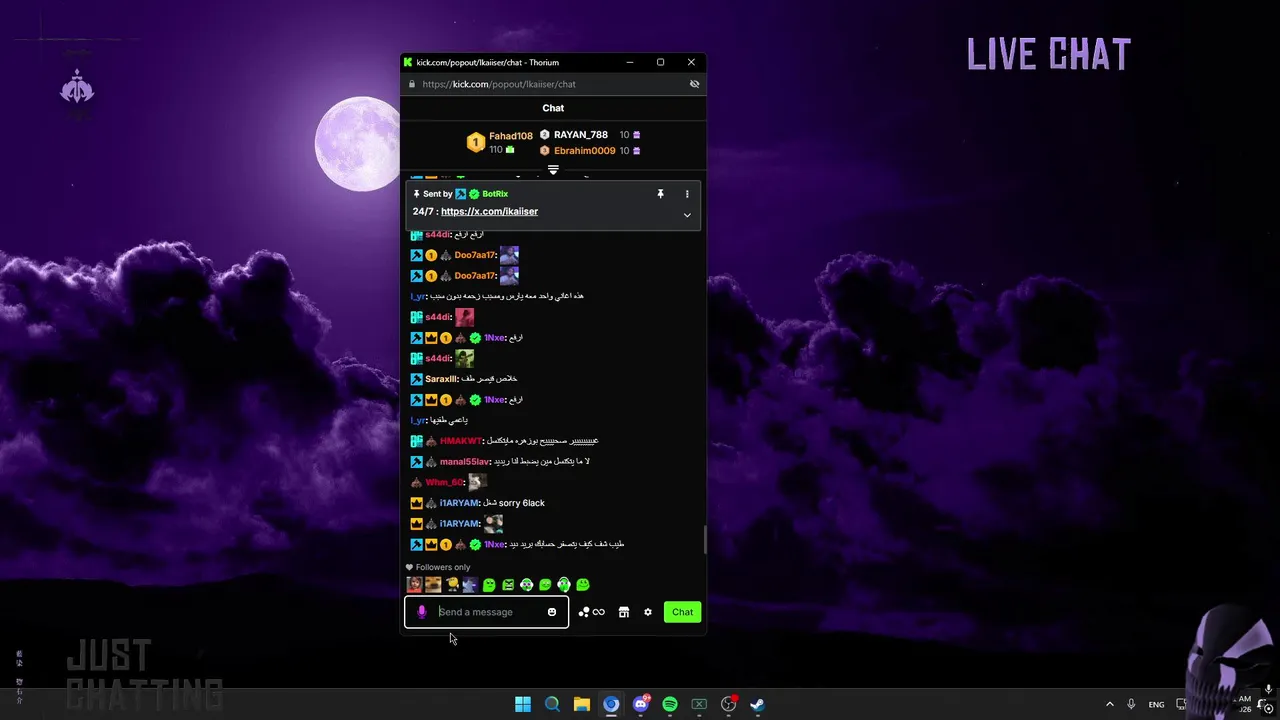
Task: Open the x.com/ikaiiser link
Action: pyautogui.click(x=489, y=211)
